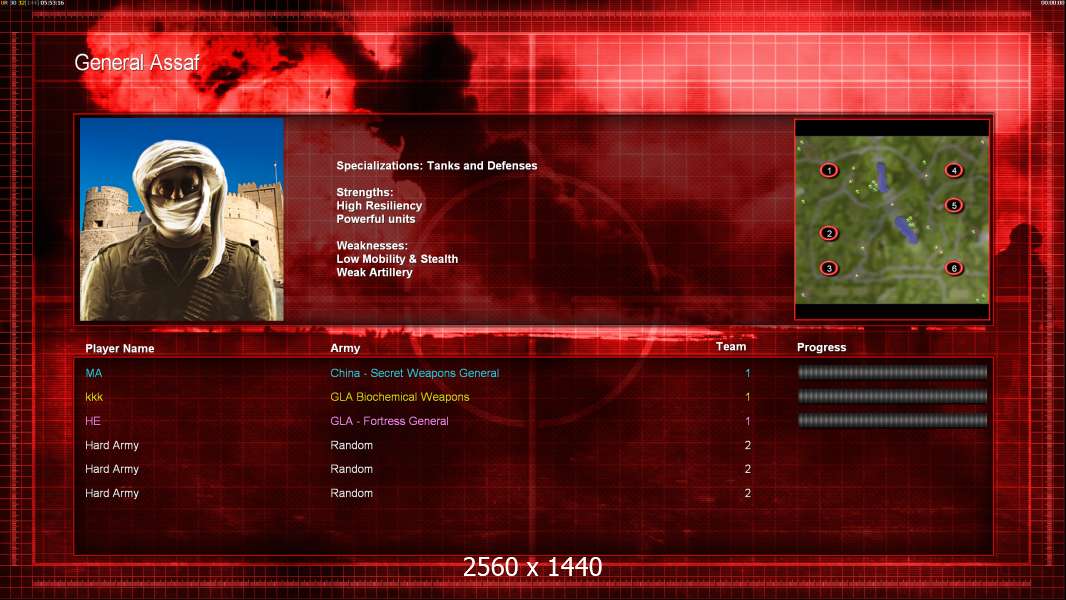The image size is (1066, 600).
Task: Click the progress bar for player HE
Action: [892, 421]
